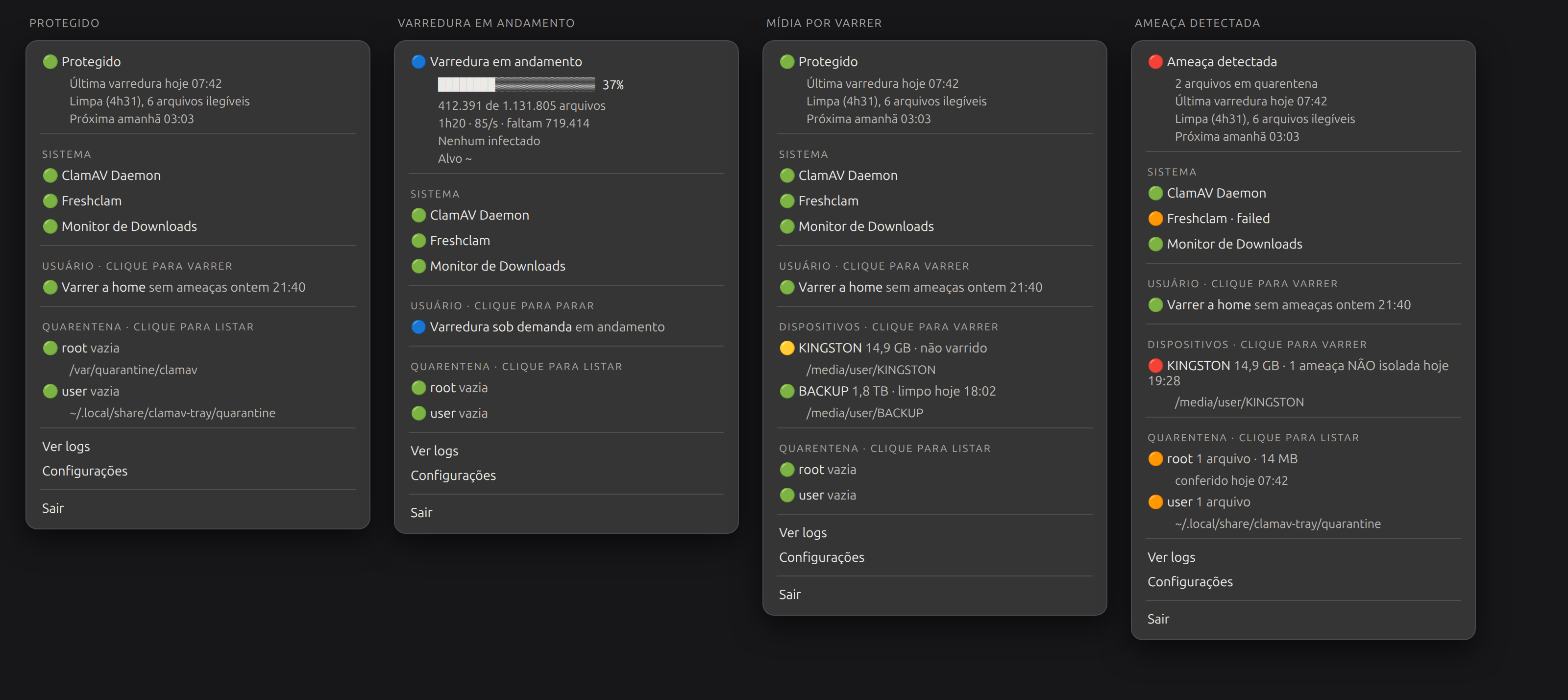
Task: Click the yellow dot beside KINGSTON não varrido
Action: [x=786, y=348]
